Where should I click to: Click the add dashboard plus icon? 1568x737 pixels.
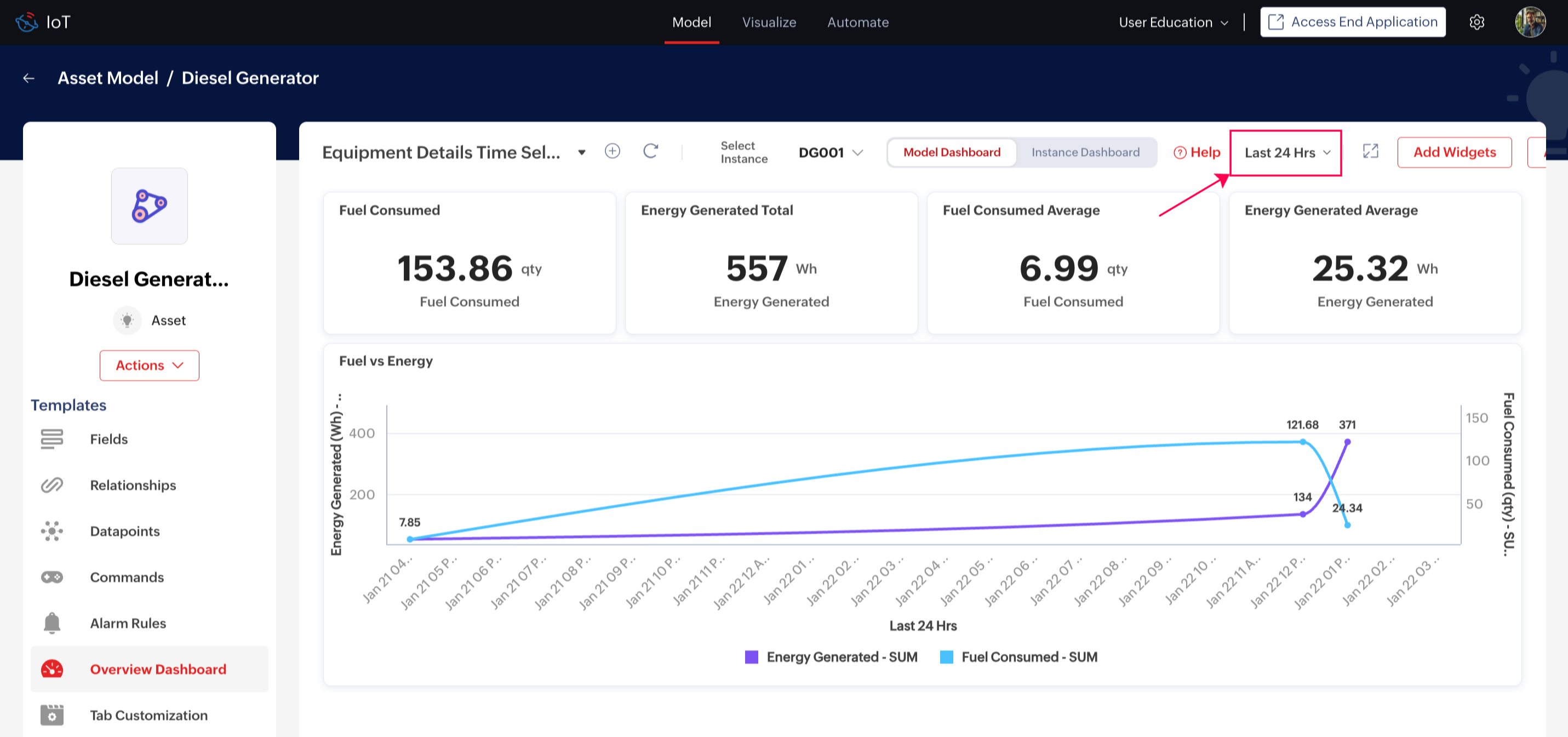[613, 152]
